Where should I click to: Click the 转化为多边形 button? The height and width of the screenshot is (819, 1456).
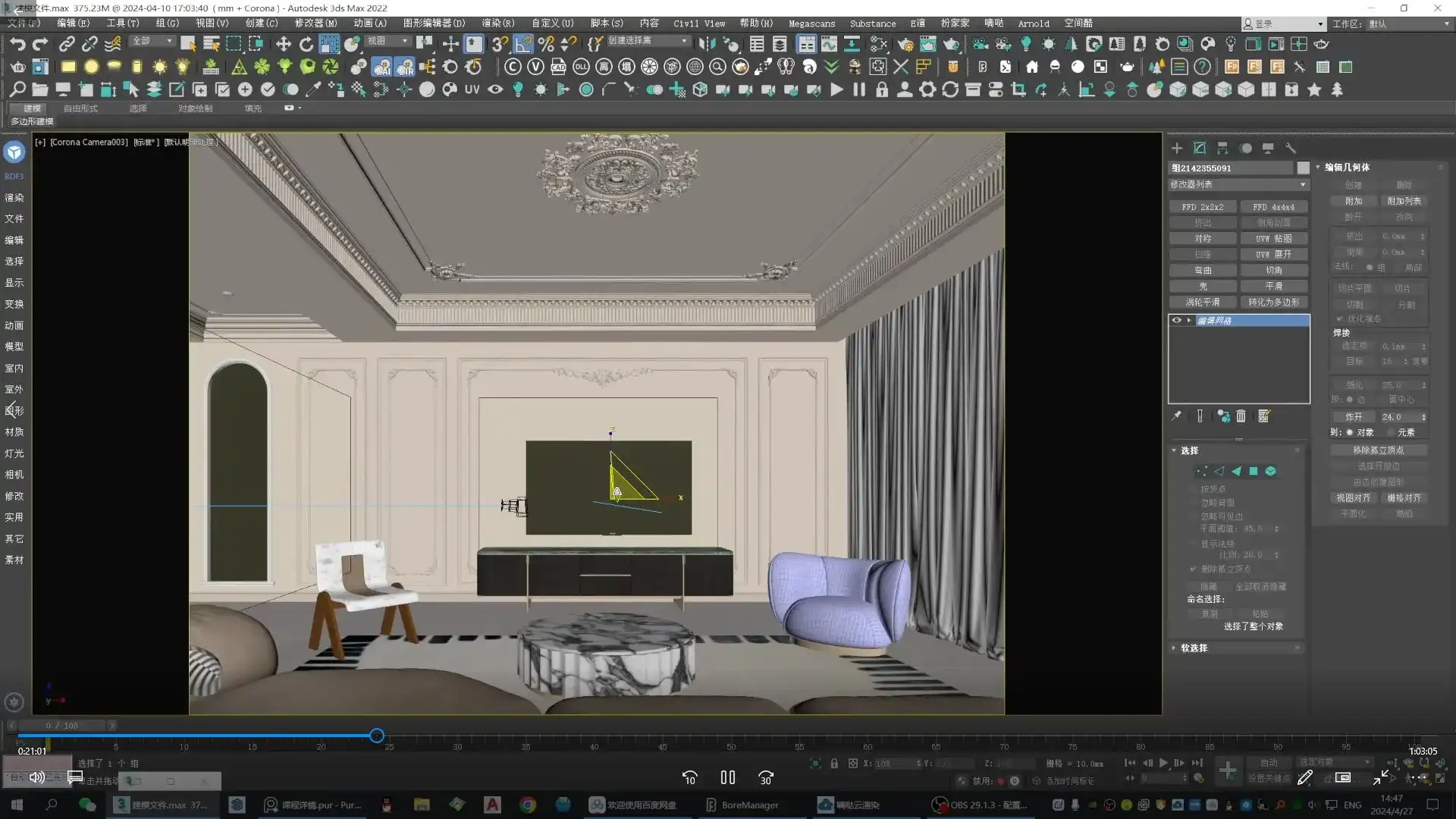click(x=1274, y=302)
